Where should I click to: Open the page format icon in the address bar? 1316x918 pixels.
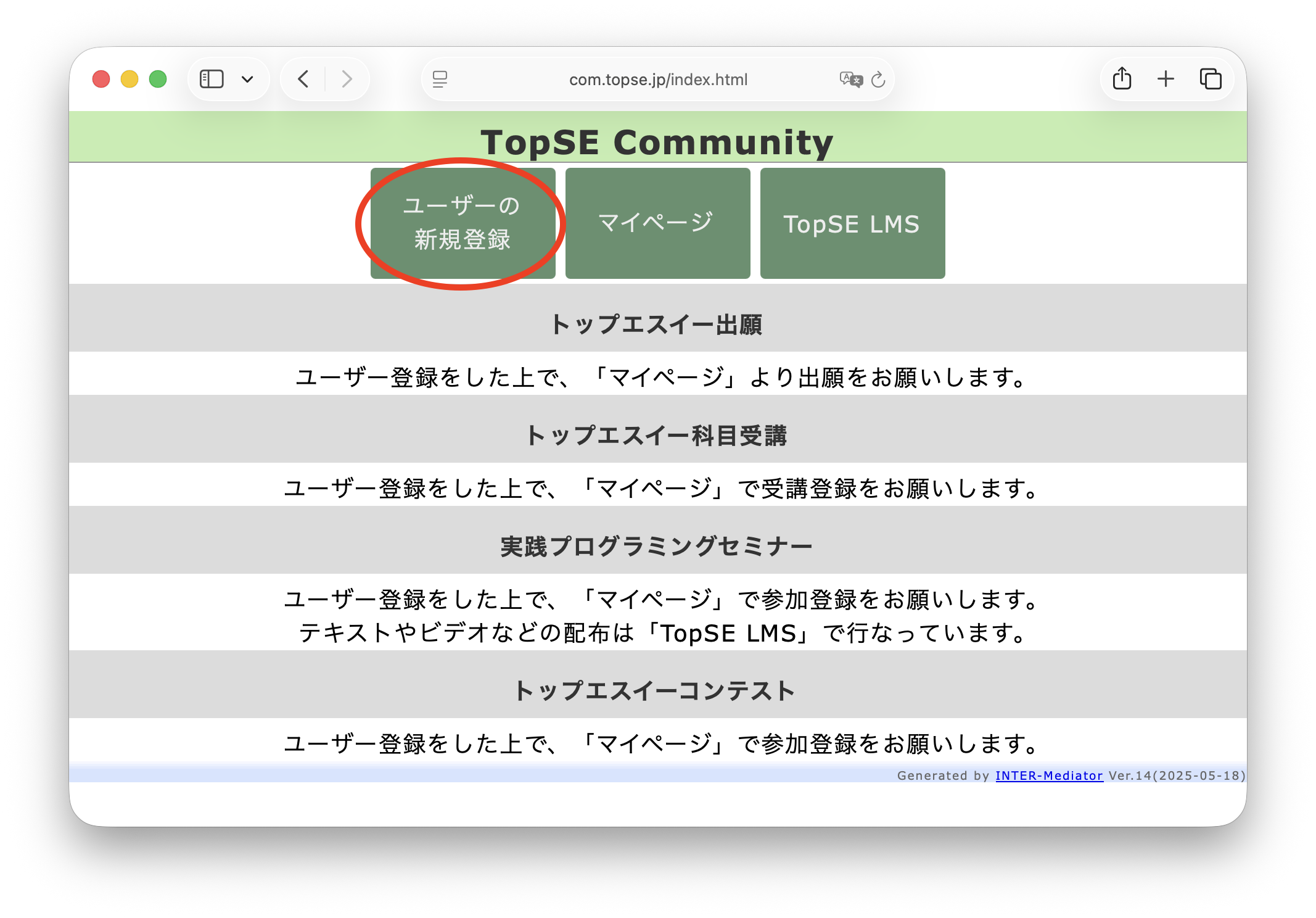click(x=440, y=79)
